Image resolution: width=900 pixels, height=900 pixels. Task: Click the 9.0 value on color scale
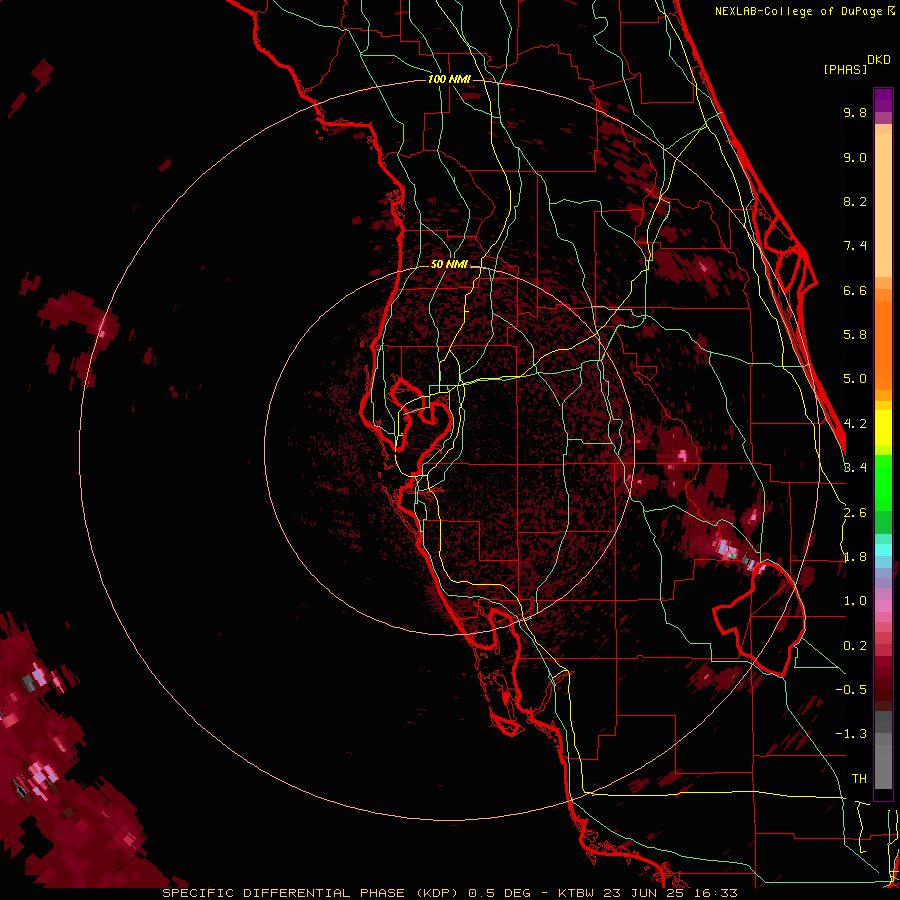[x=855, y=157]
